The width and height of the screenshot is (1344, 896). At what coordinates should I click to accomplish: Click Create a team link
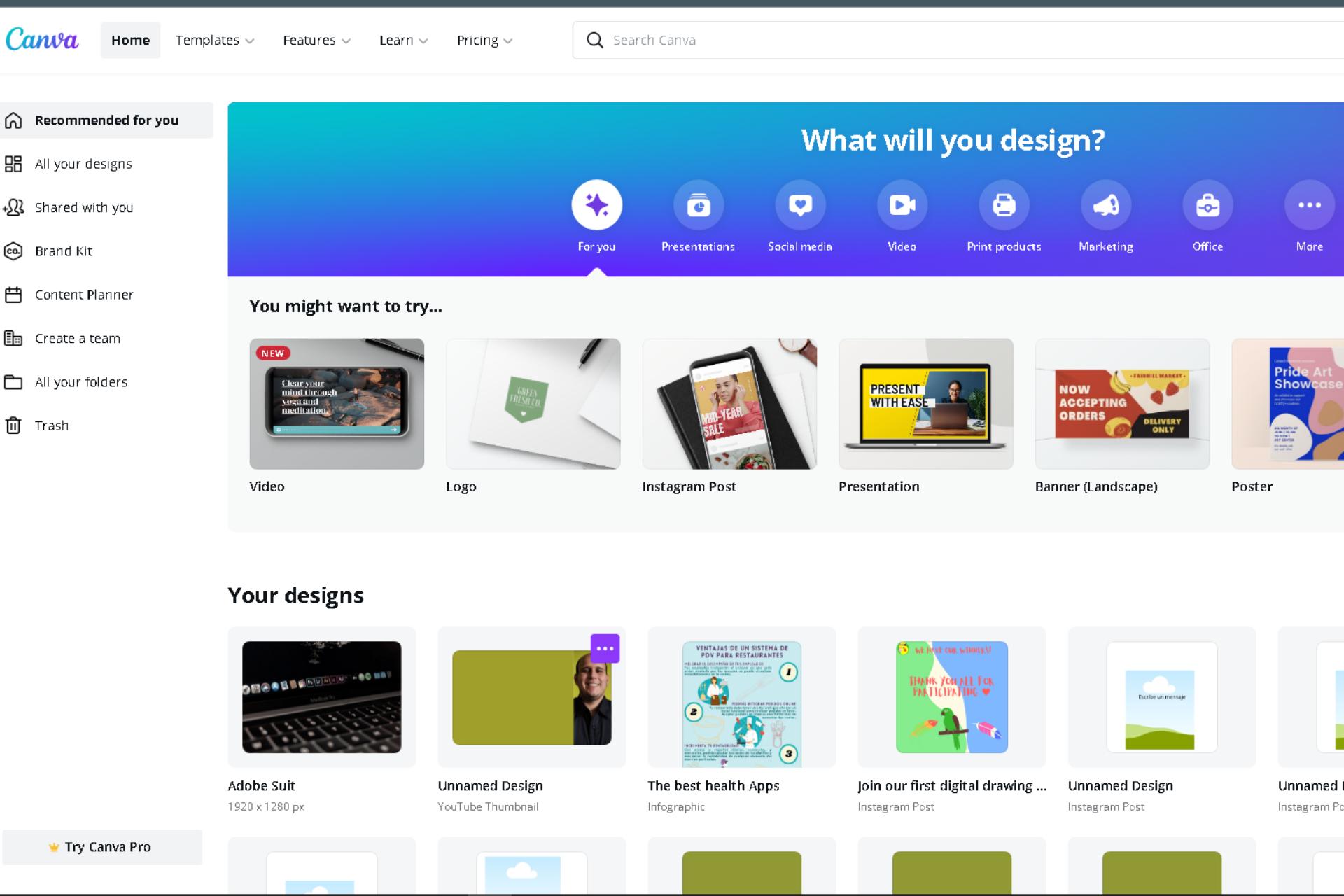point(78,338)
